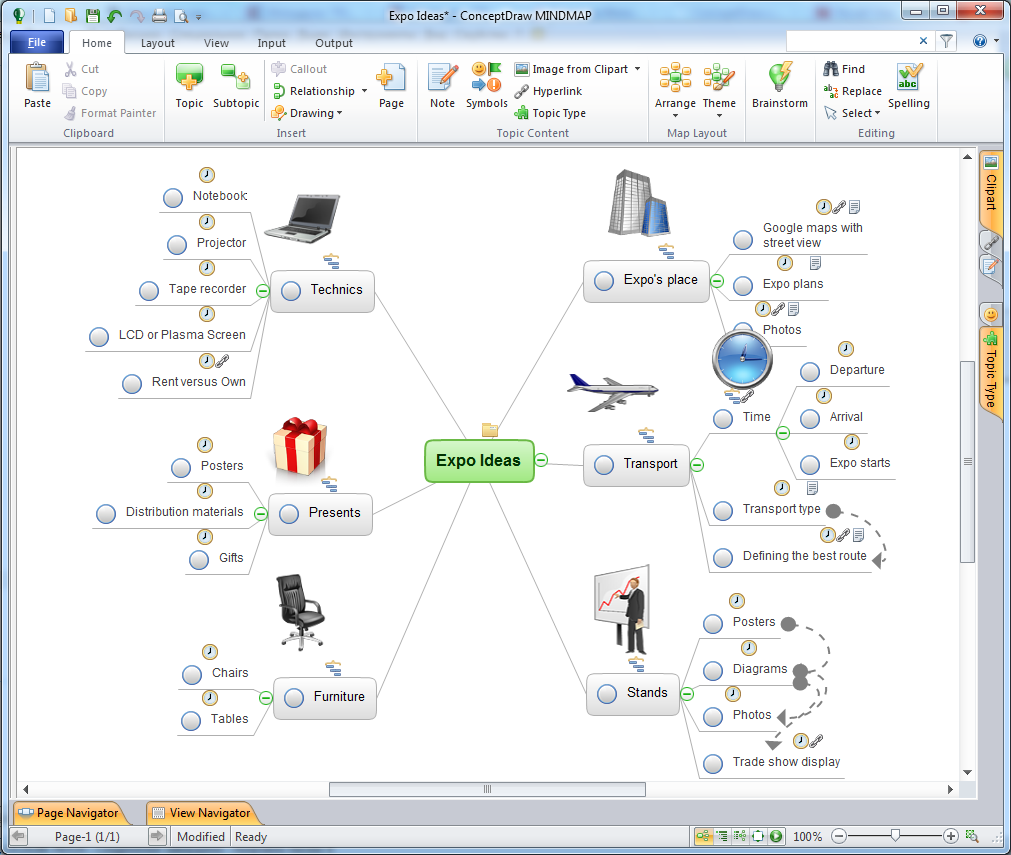The height and width of the screenshot is (855, 1011).
Task: Collapse the Time subtopic branch
Action: [783, 433]
